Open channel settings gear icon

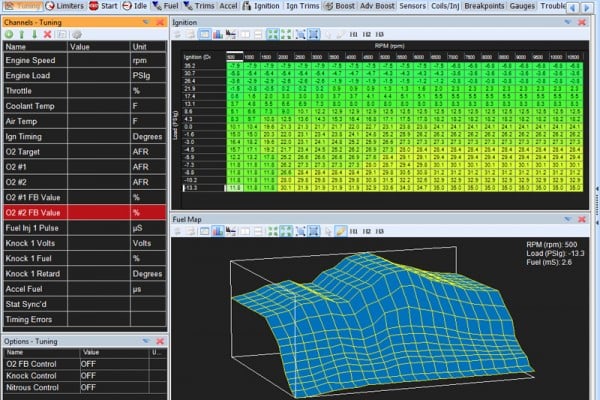(x=77, y=35)
